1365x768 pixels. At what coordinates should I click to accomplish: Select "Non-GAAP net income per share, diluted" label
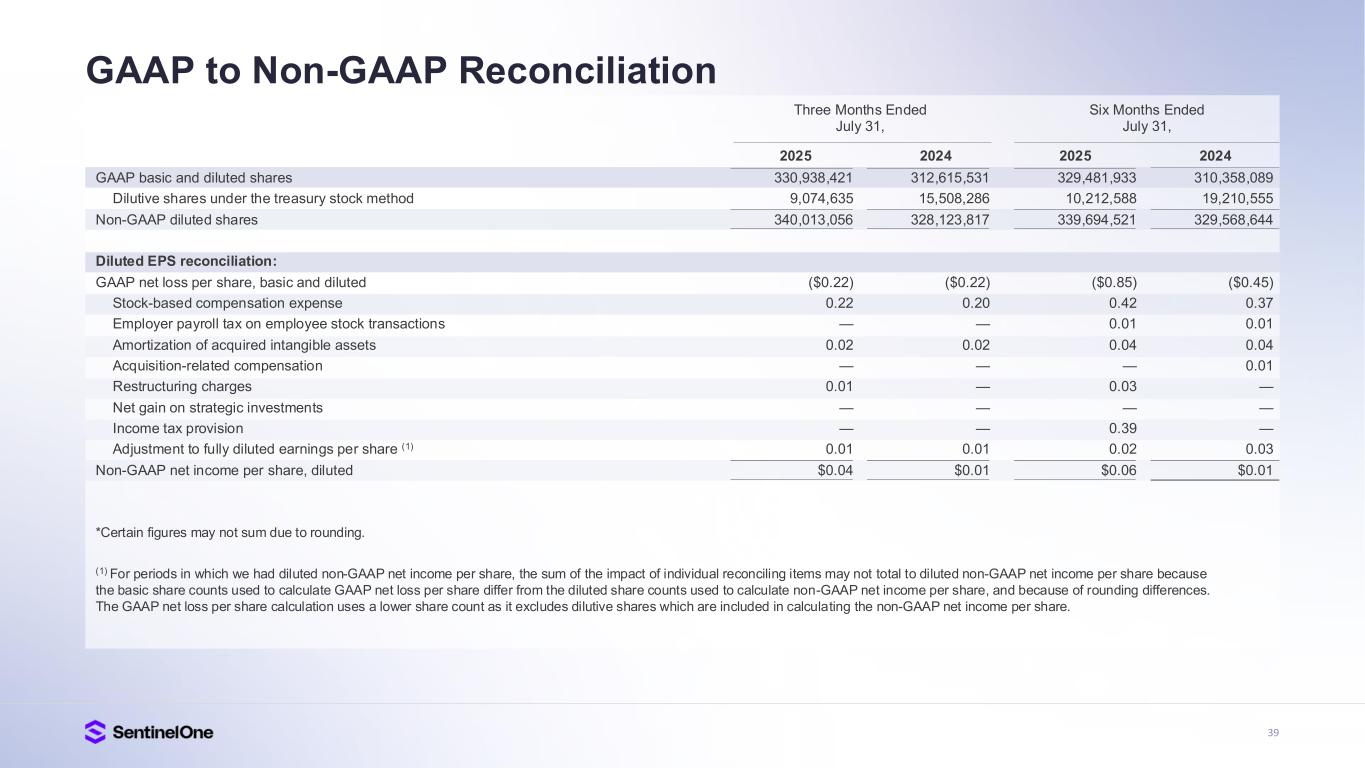(224, 470)
